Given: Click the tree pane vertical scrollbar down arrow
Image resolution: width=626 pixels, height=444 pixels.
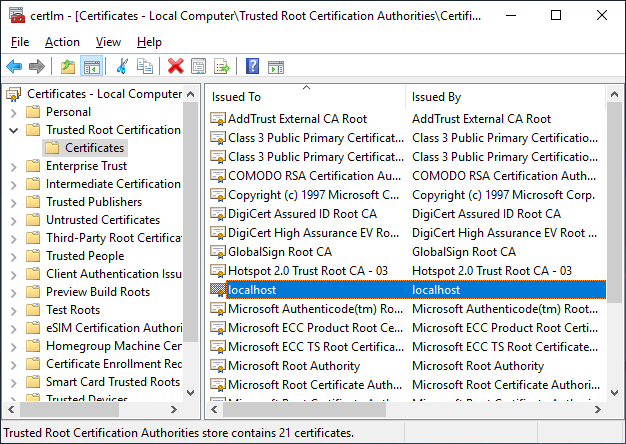Looking at the screenshot, I should [x=191, y=392].
